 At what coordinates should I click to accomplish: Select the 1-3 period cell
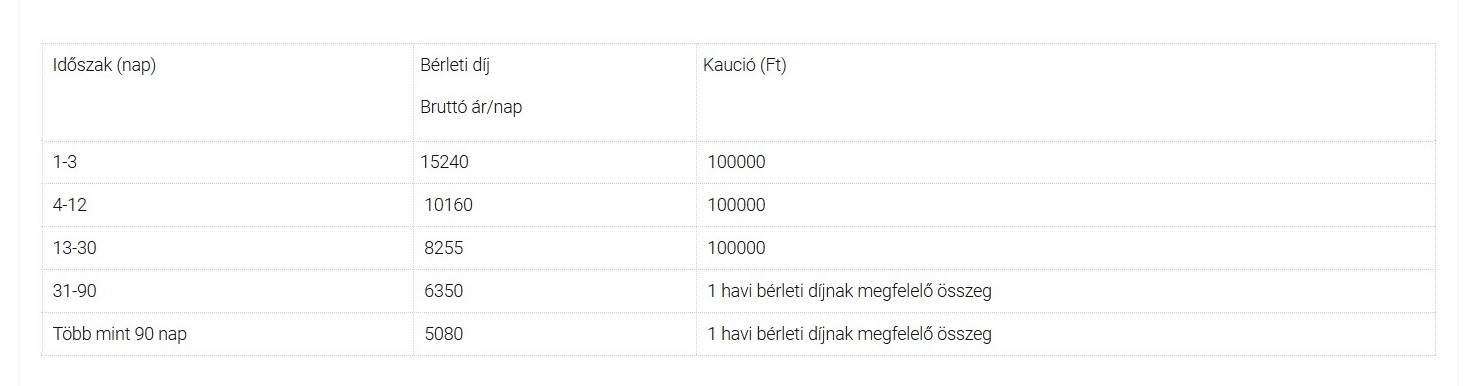65,162
